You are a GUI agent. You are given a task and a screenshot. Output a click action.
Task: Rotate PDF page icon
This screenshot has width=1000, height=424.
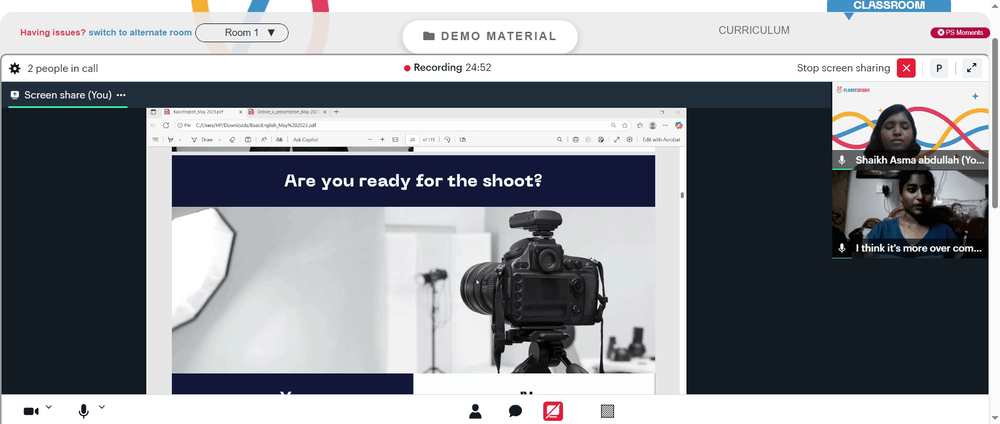pyautogui.click(x=448, y=140)
